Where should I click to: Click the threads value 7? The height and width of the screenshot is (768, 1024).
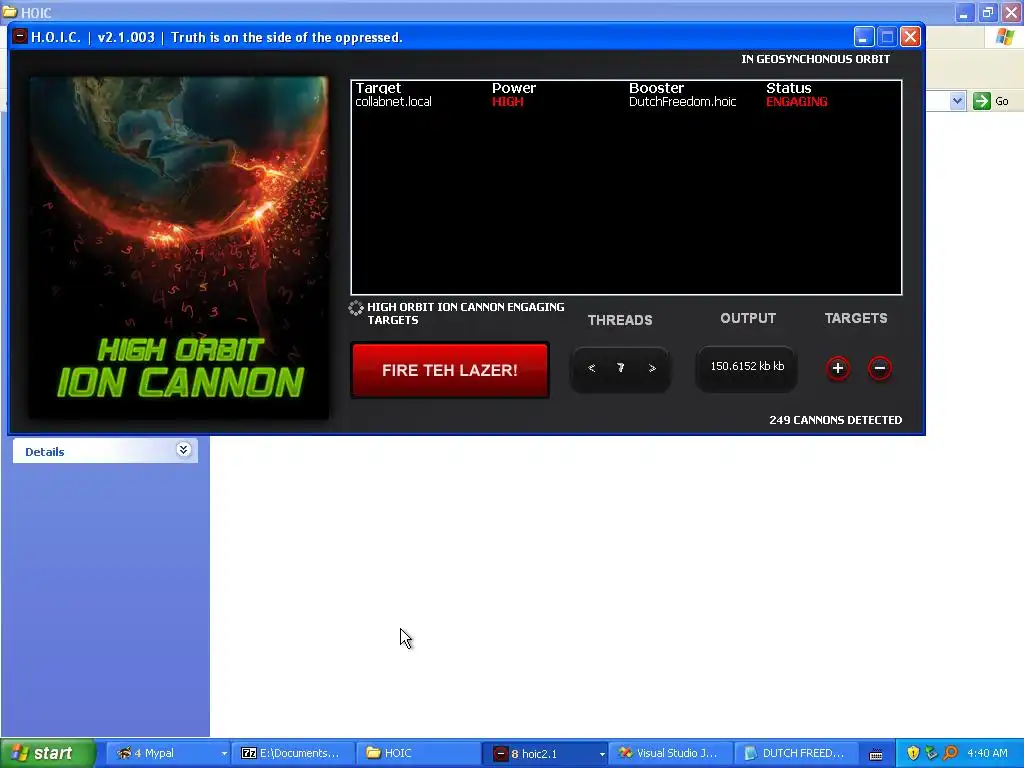point(620,368)
